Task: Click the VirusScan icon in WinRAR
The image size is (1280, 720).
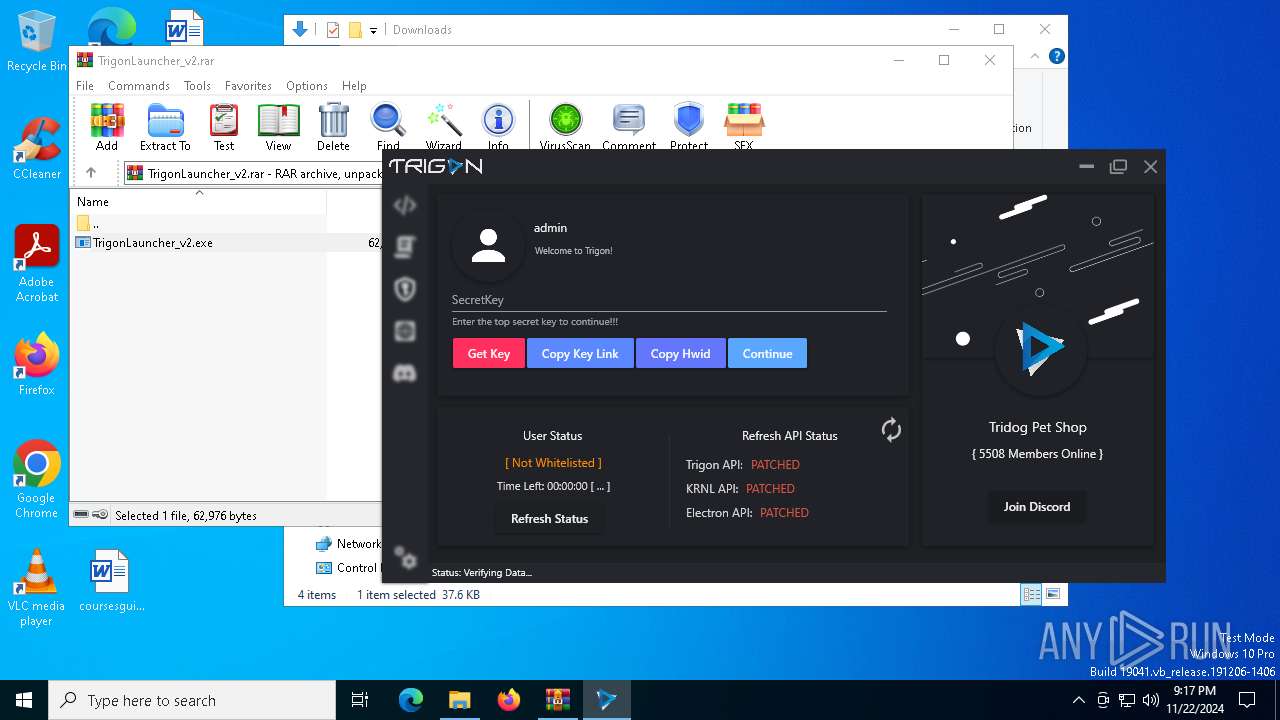Action: point(566,127)
